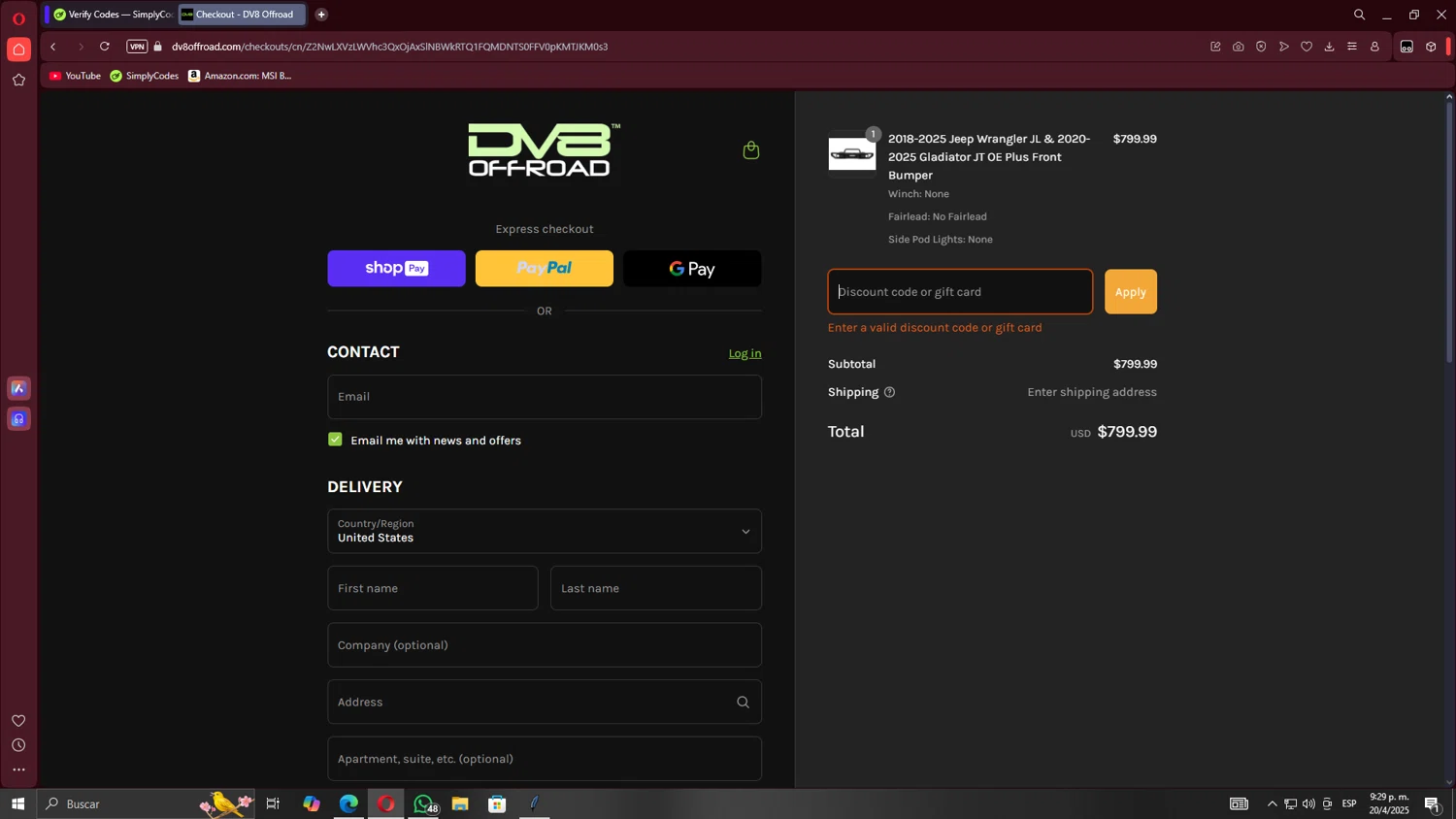Screen dimensions: 1456x819
Task: Open the ad blocker shield icon
Action: [1261, 47]
